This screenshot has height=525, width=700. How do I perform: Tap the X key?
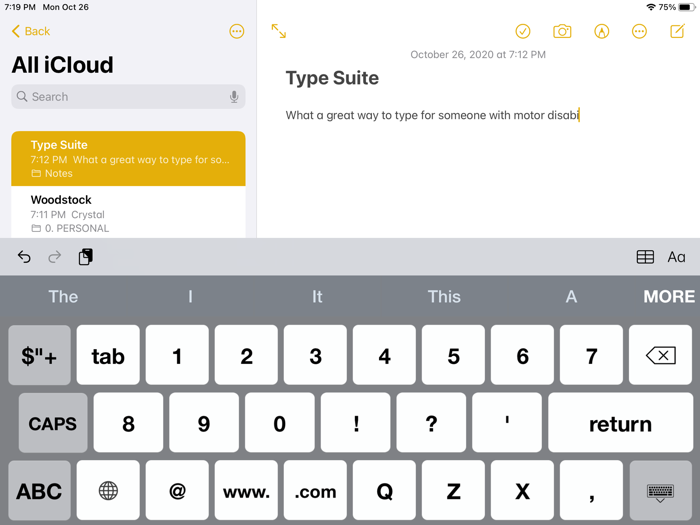pyautogui.click(x=522, y=491)
